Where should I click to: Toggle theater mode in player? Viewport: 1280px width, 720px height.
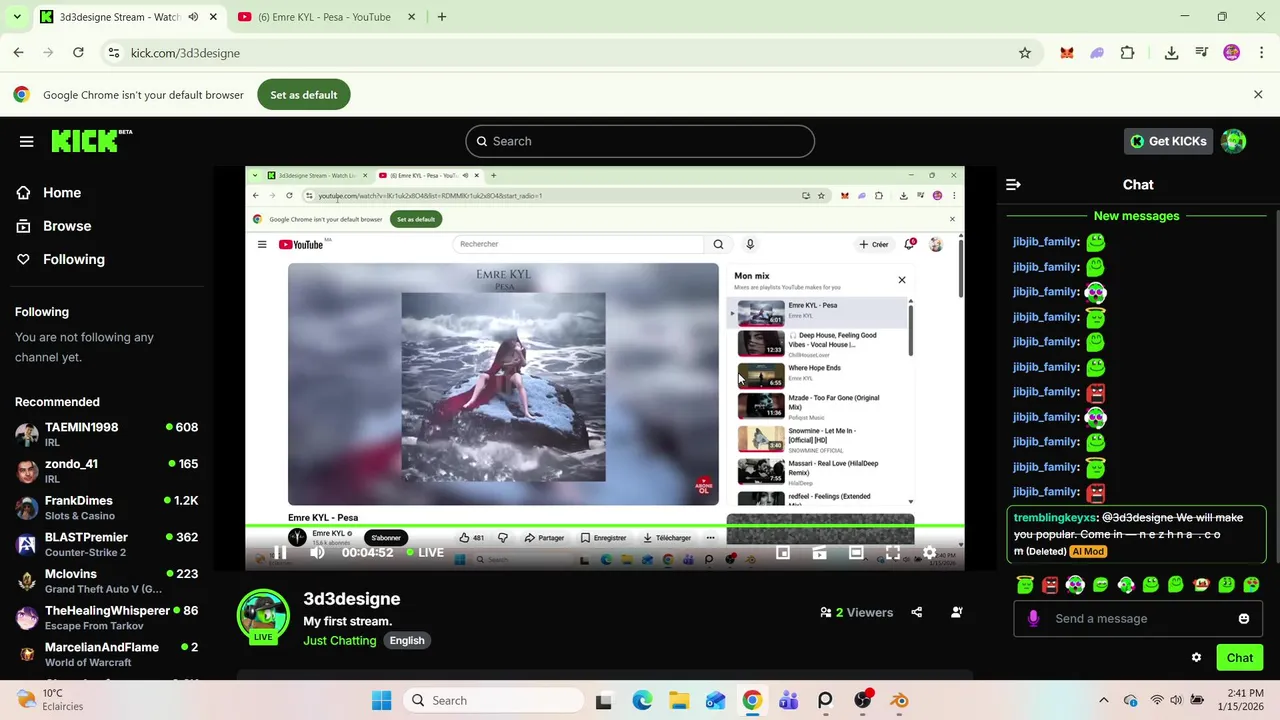[856, 552]
